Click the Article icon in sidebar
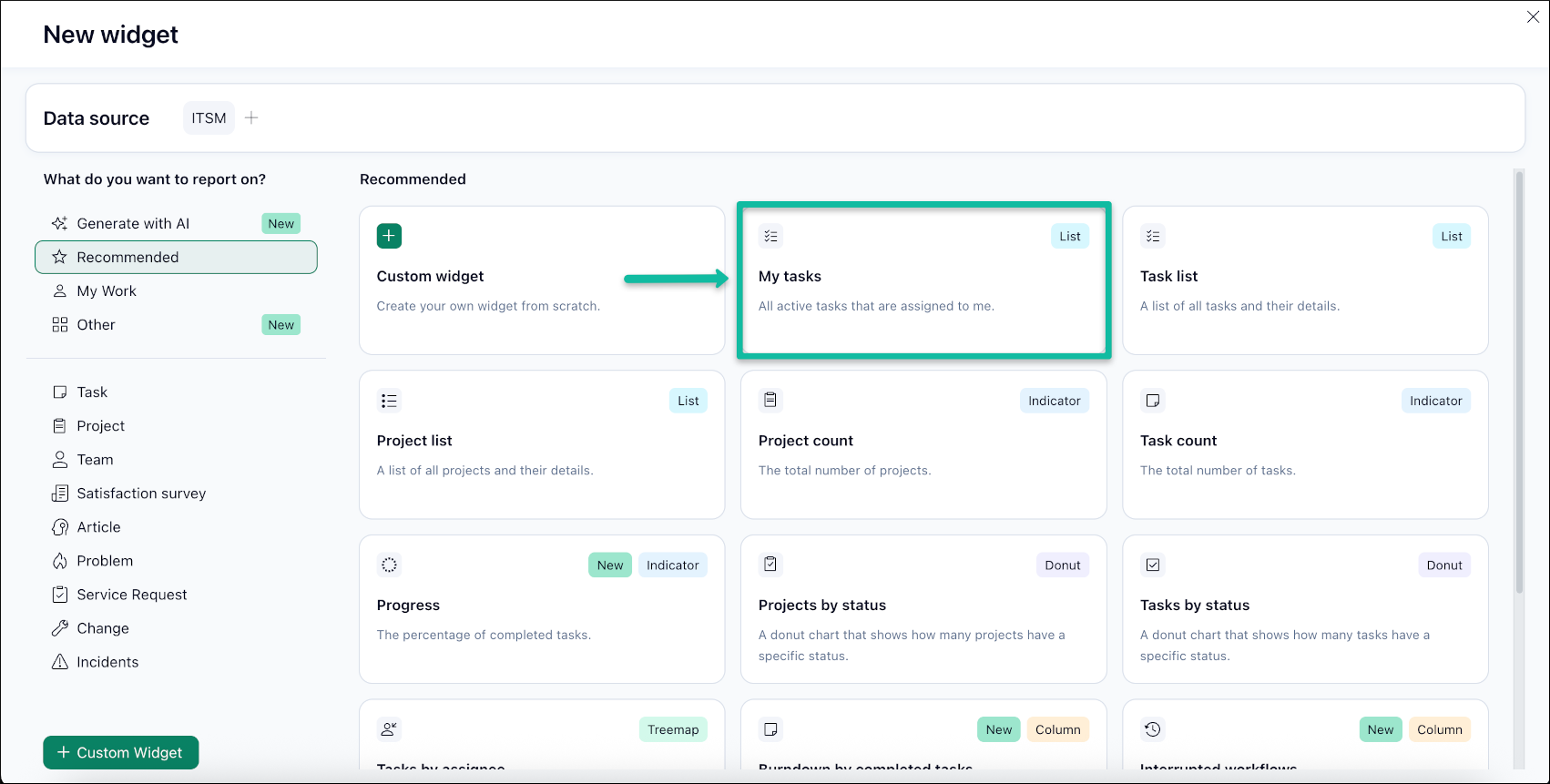This screenshot has width=1550, height=784. pos(60,527)
